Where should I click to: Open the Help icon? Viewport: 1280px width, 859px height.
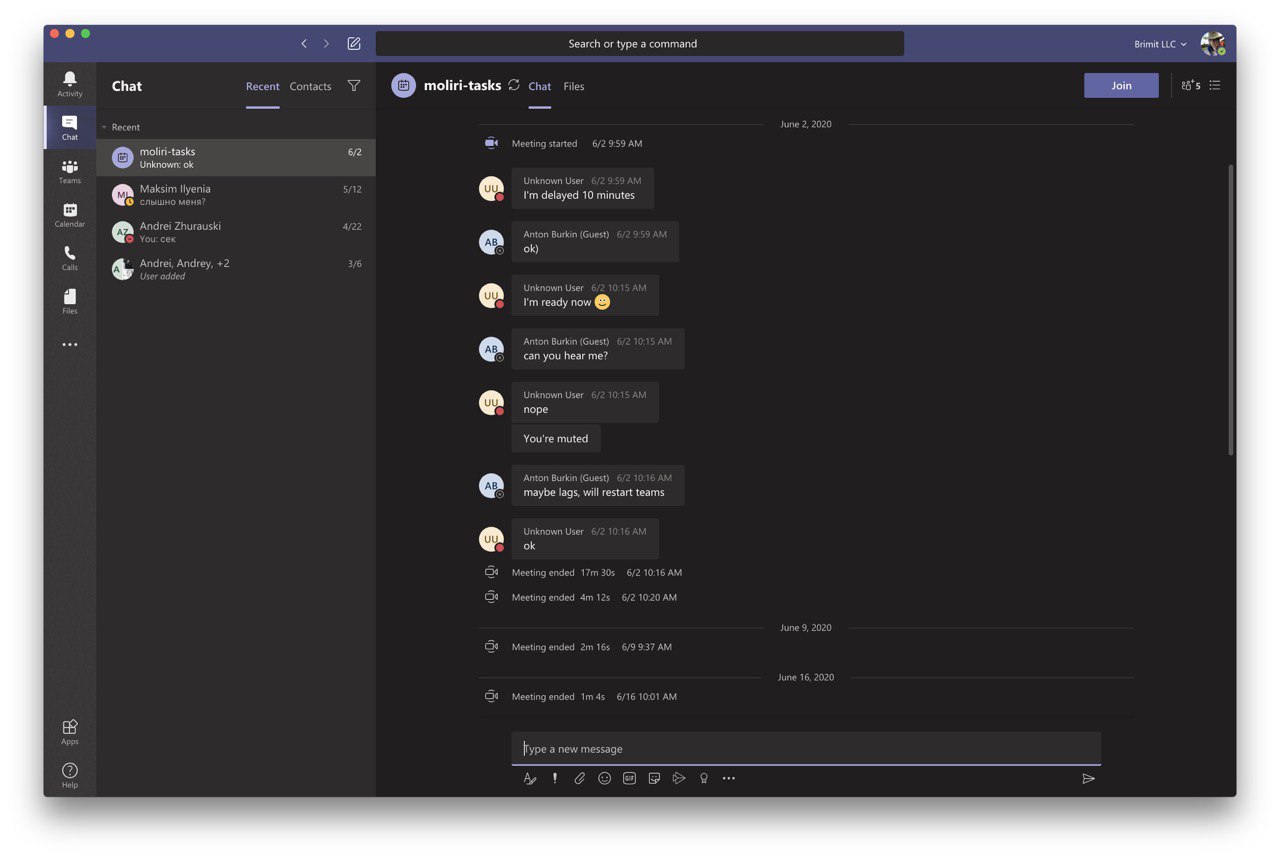point(70,775)
